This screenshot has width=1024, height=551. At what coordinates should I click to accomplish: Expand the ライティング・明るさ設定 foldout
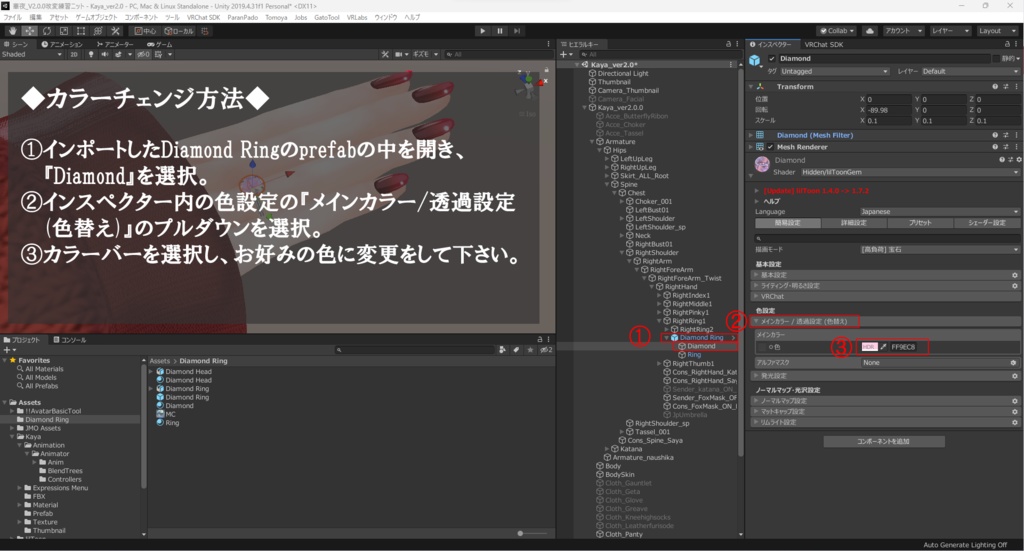coord(885,286)
